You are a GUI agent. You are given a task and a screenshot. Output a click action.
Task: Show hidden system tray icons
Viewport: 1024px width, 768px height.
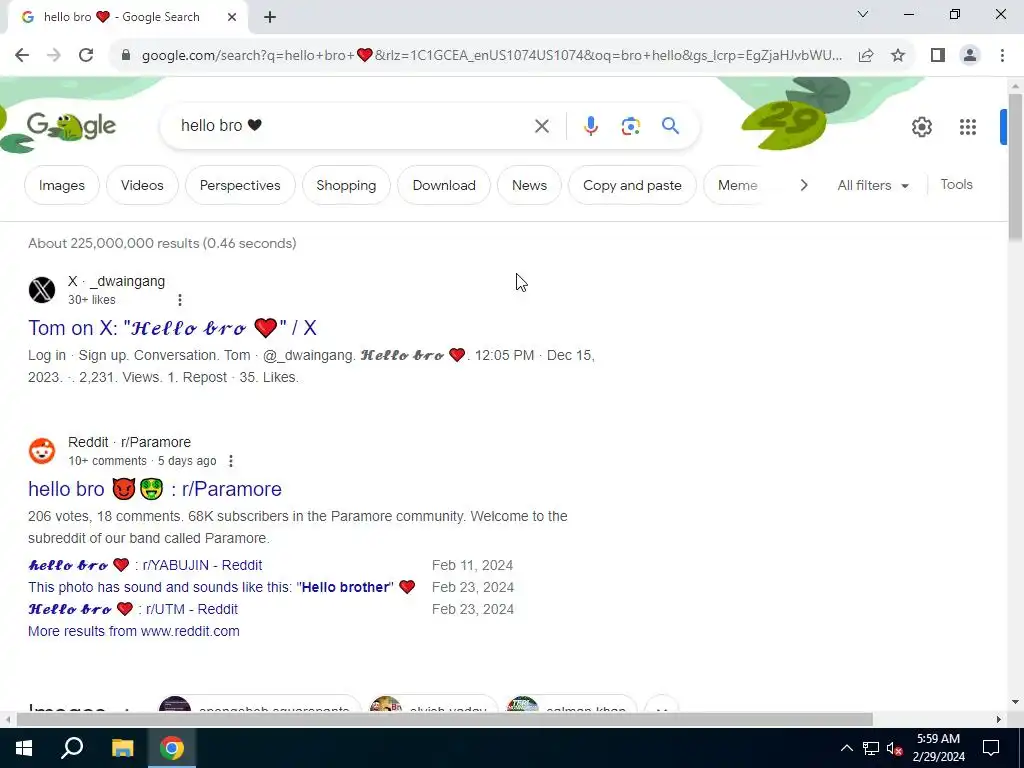click(846, 748)
